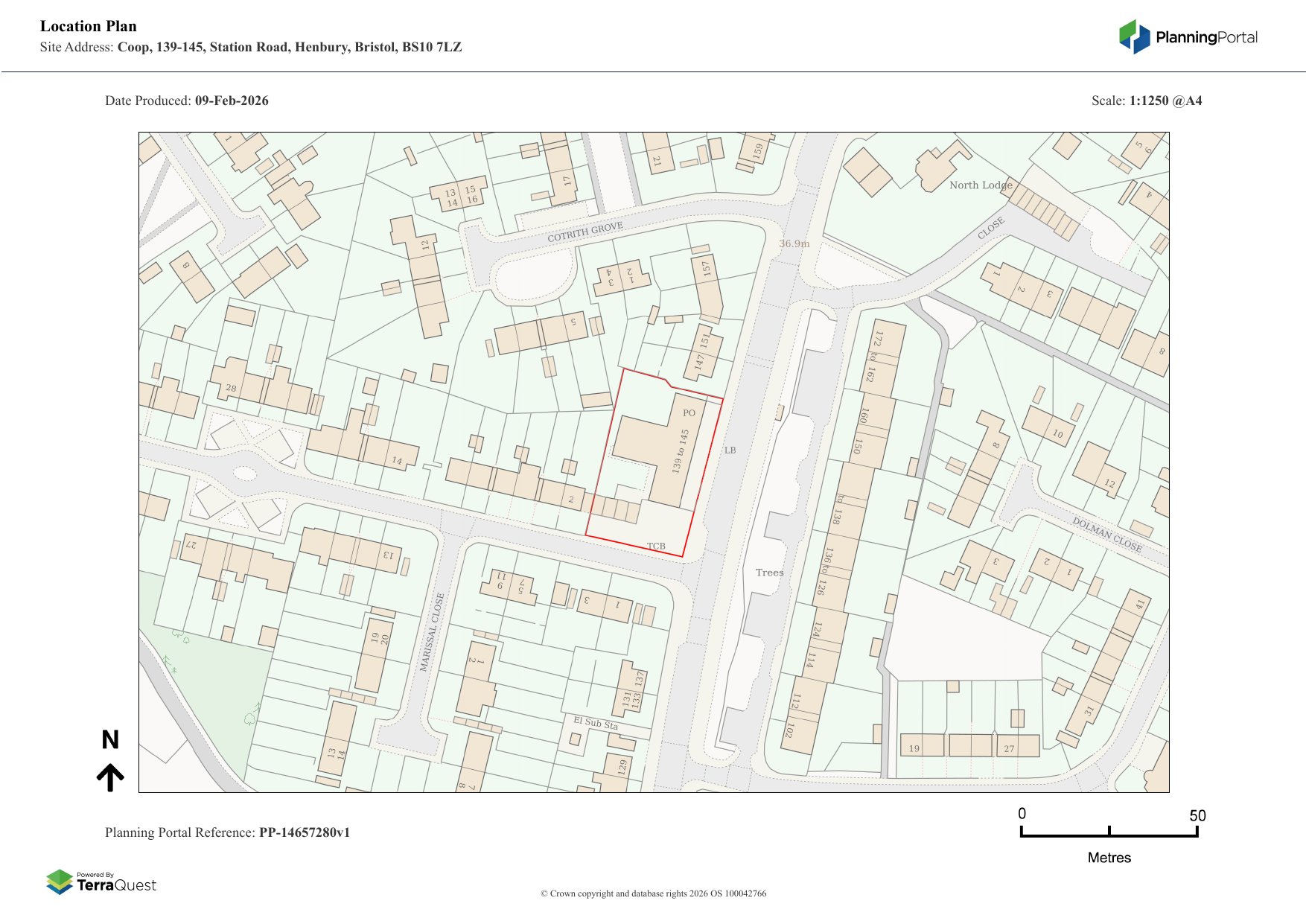Screen dimensions: 1306x924
Task: Click the metres scale bar
Action: click(1109, 832)
